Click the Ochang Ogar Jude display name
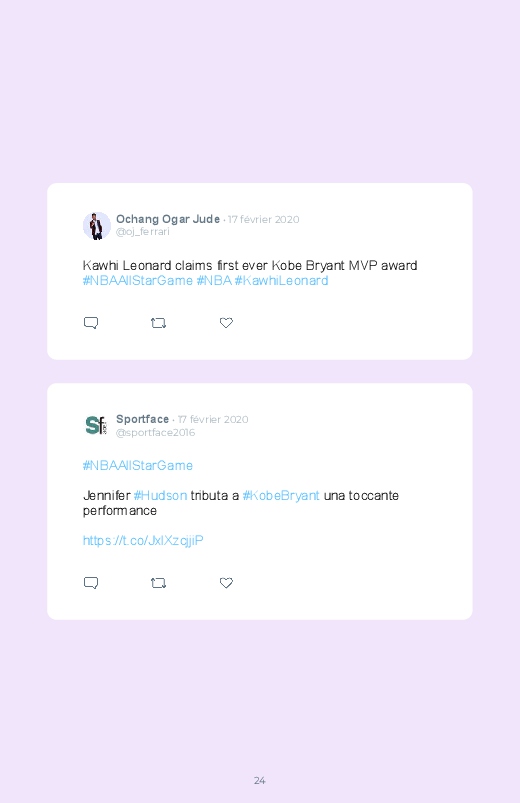520x803 pixels. click(168, 219)
